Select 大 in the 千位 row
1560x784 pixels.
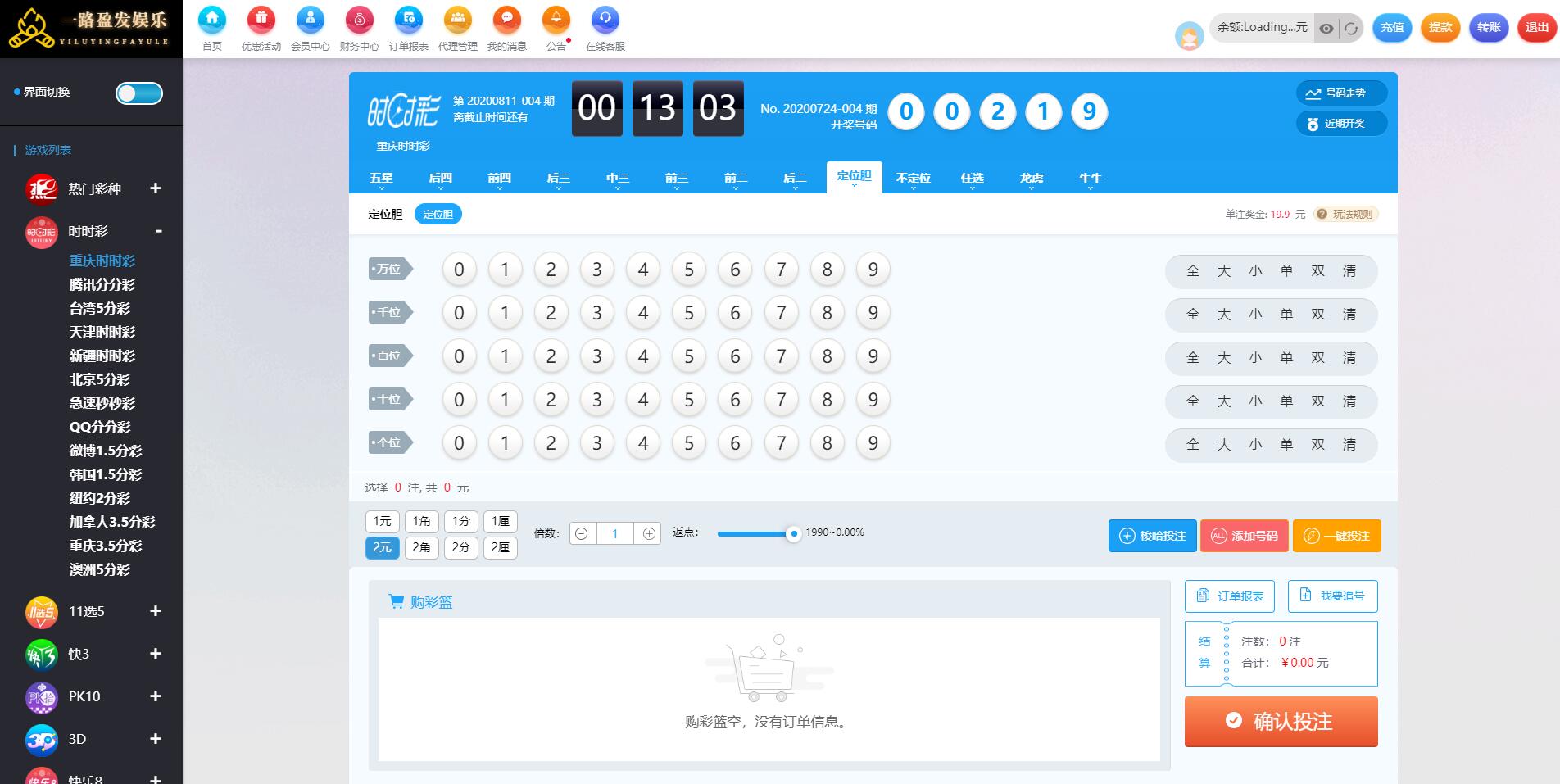[1224, 315]
